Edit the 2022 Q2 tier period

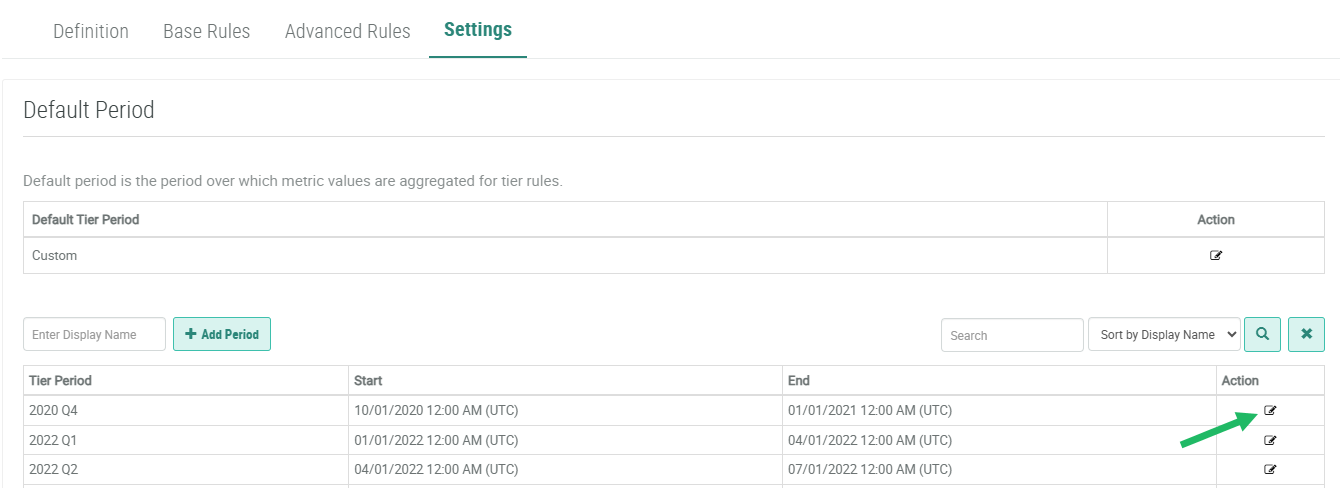[x=1270, y=469]
